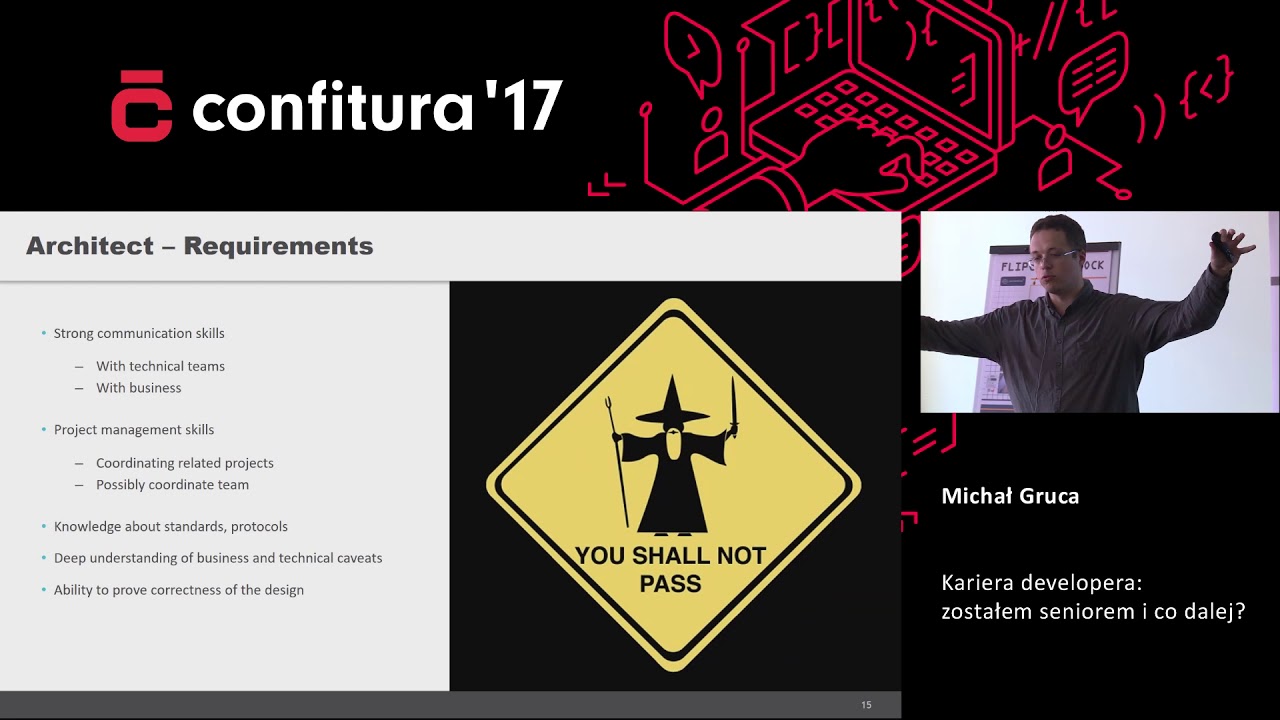
Task: Click "Ability to prove correctness of the design"
Action: pos(179,590)
